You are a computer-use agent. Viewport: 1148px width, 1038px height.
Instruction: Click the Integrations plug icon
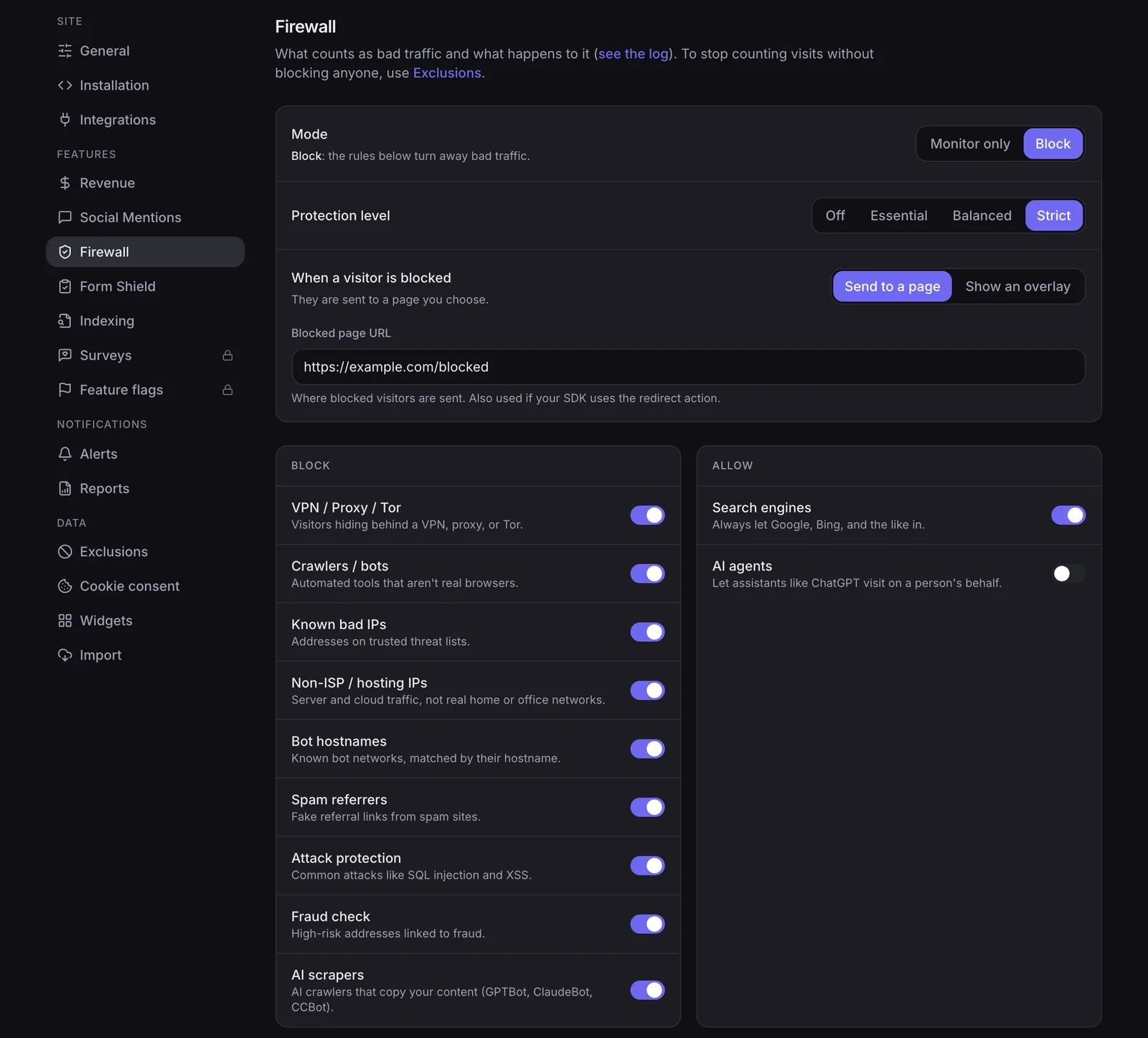(x=65, y=120)
